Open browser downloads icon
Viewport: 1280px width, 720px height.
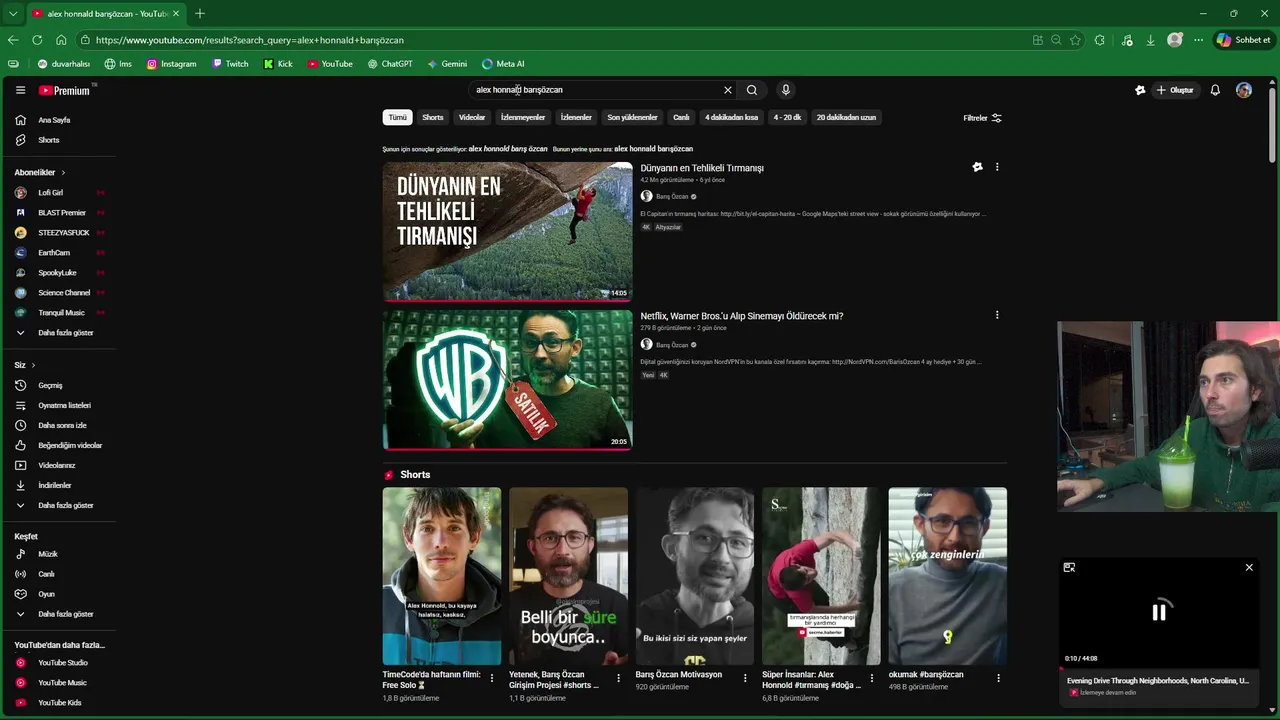click(1150, 40)
